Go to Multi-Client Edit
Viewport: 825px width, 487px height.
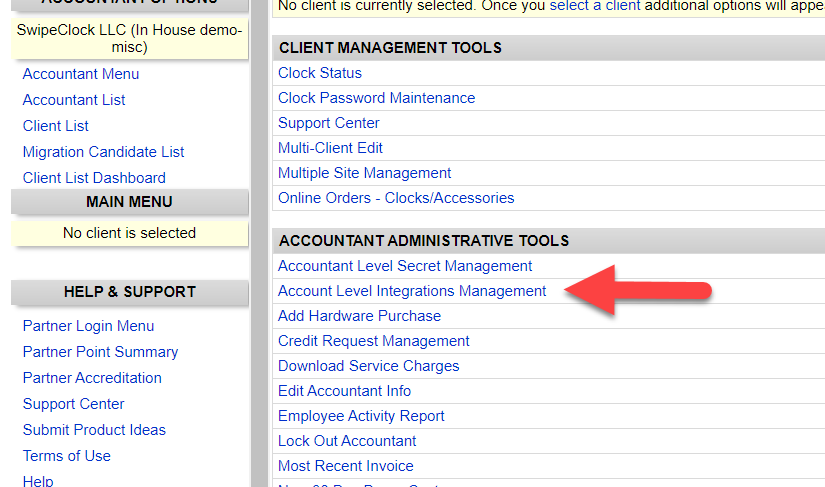point(330,148)
